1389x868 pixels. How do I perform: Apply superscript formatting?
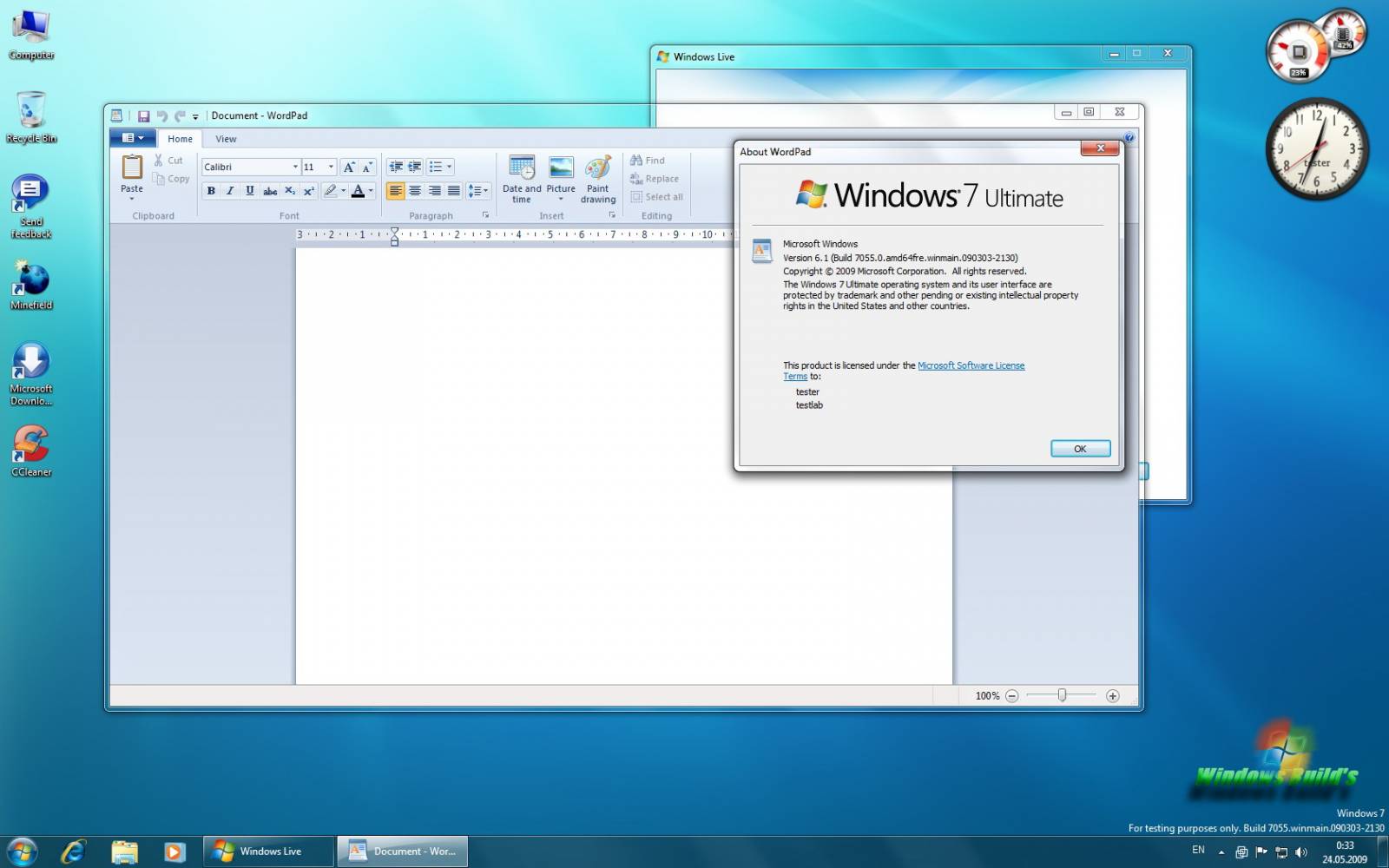(x=309, y=191)
